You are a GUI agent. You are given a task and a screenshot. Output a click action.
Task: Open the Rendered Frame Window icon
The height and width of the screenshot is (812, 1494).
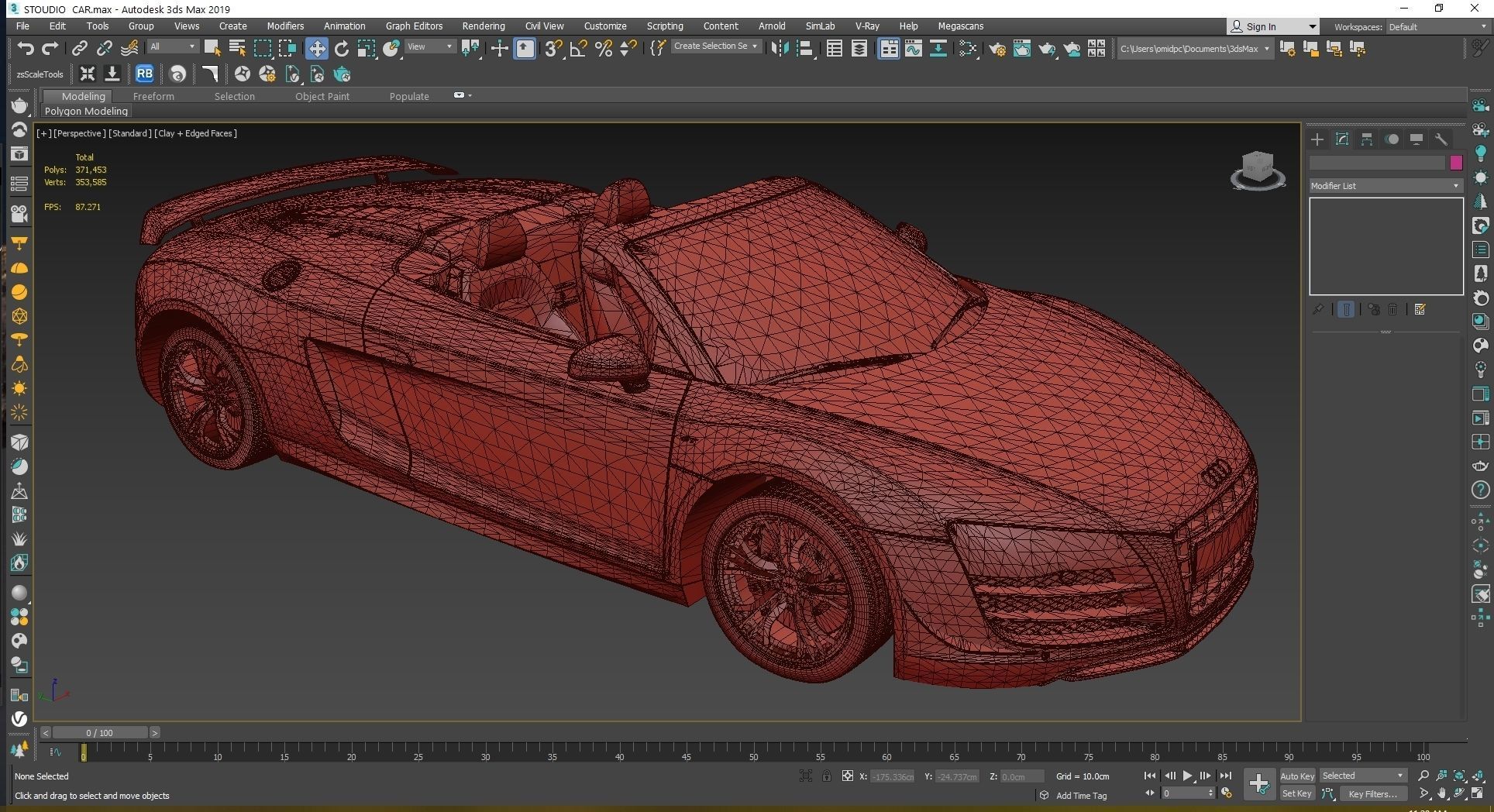pos(1022,49)
